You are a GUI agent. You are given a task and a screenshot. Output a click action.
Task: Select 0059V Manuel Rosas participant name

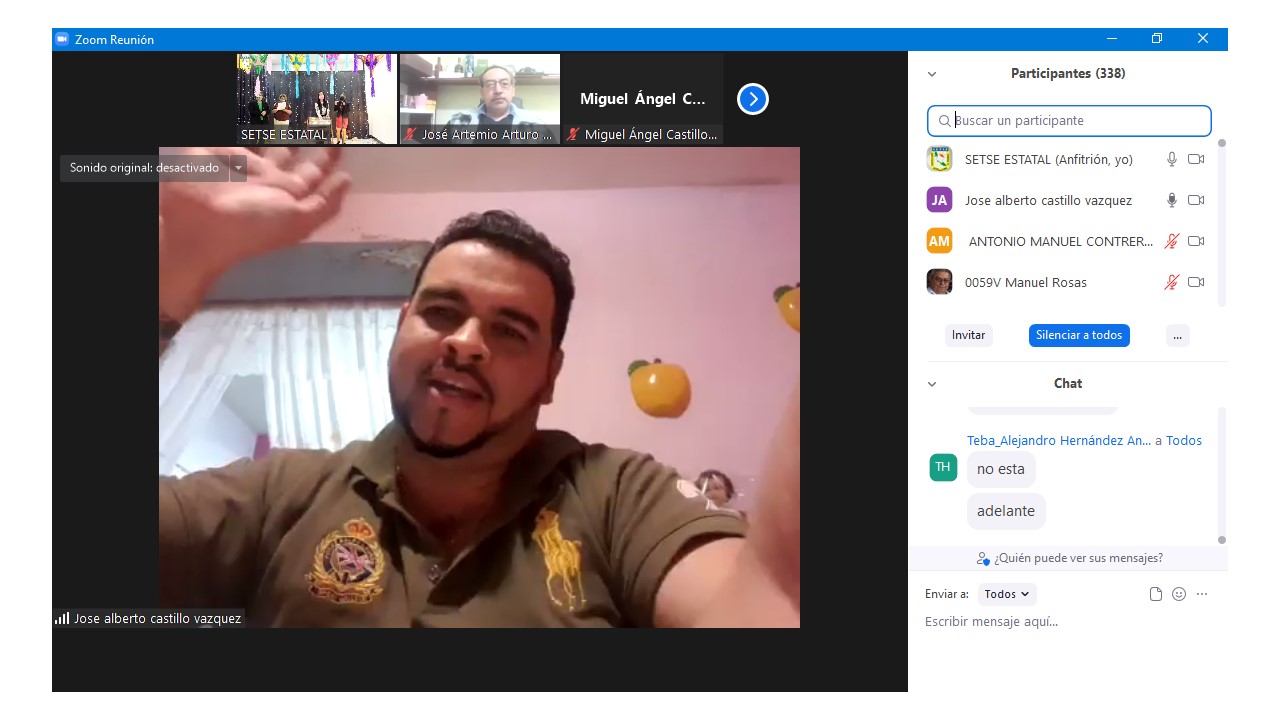pos(1026,282)
